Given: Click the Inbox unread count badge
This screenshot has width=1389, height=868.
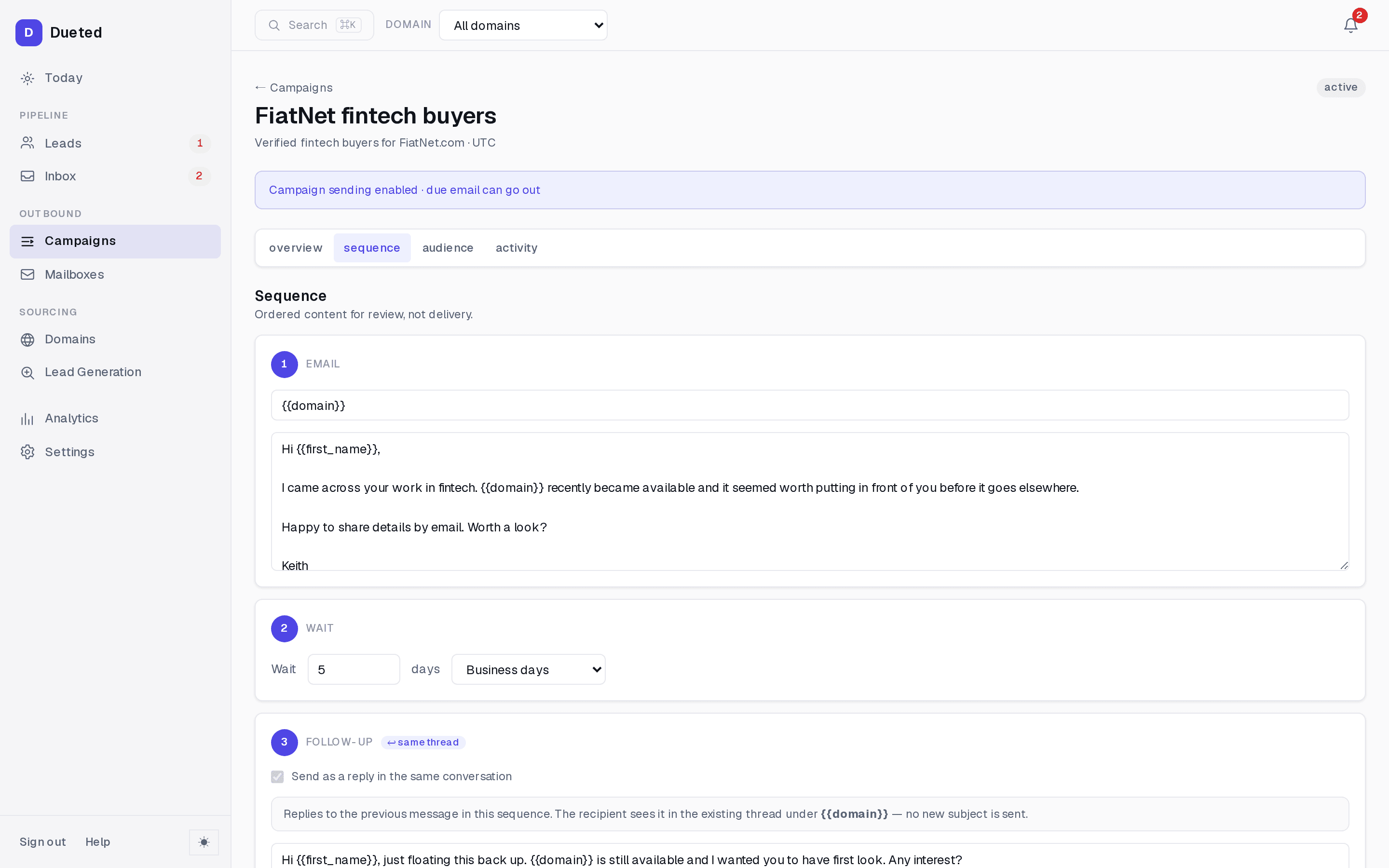Looking at the screenshot, I should [199, 176].
